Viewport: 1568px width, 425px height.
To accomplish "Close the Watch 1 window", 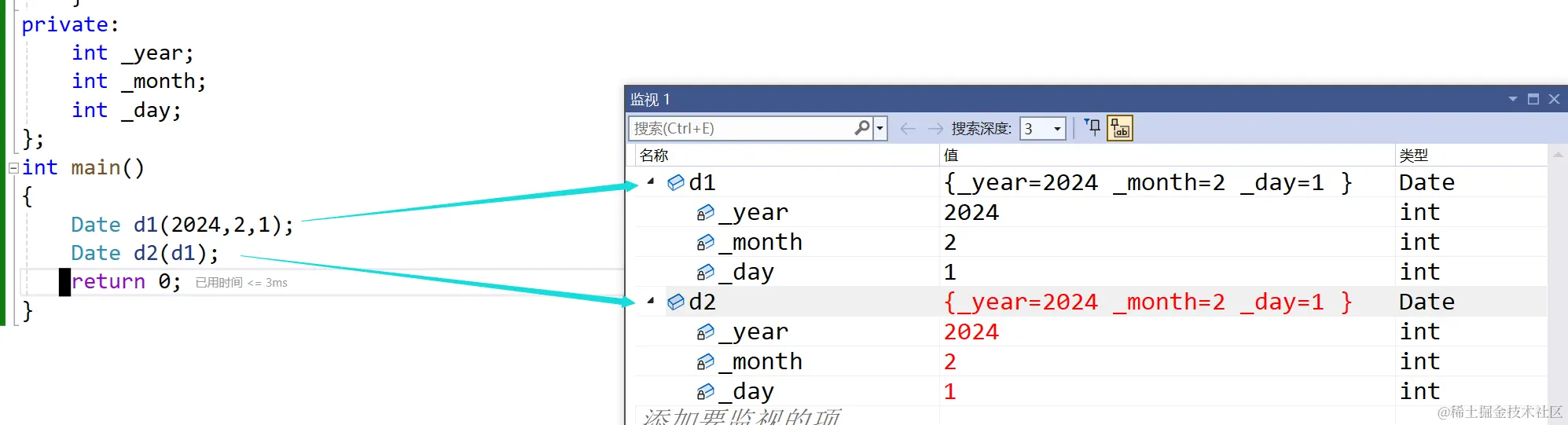I will click(x=1554, y=99).
